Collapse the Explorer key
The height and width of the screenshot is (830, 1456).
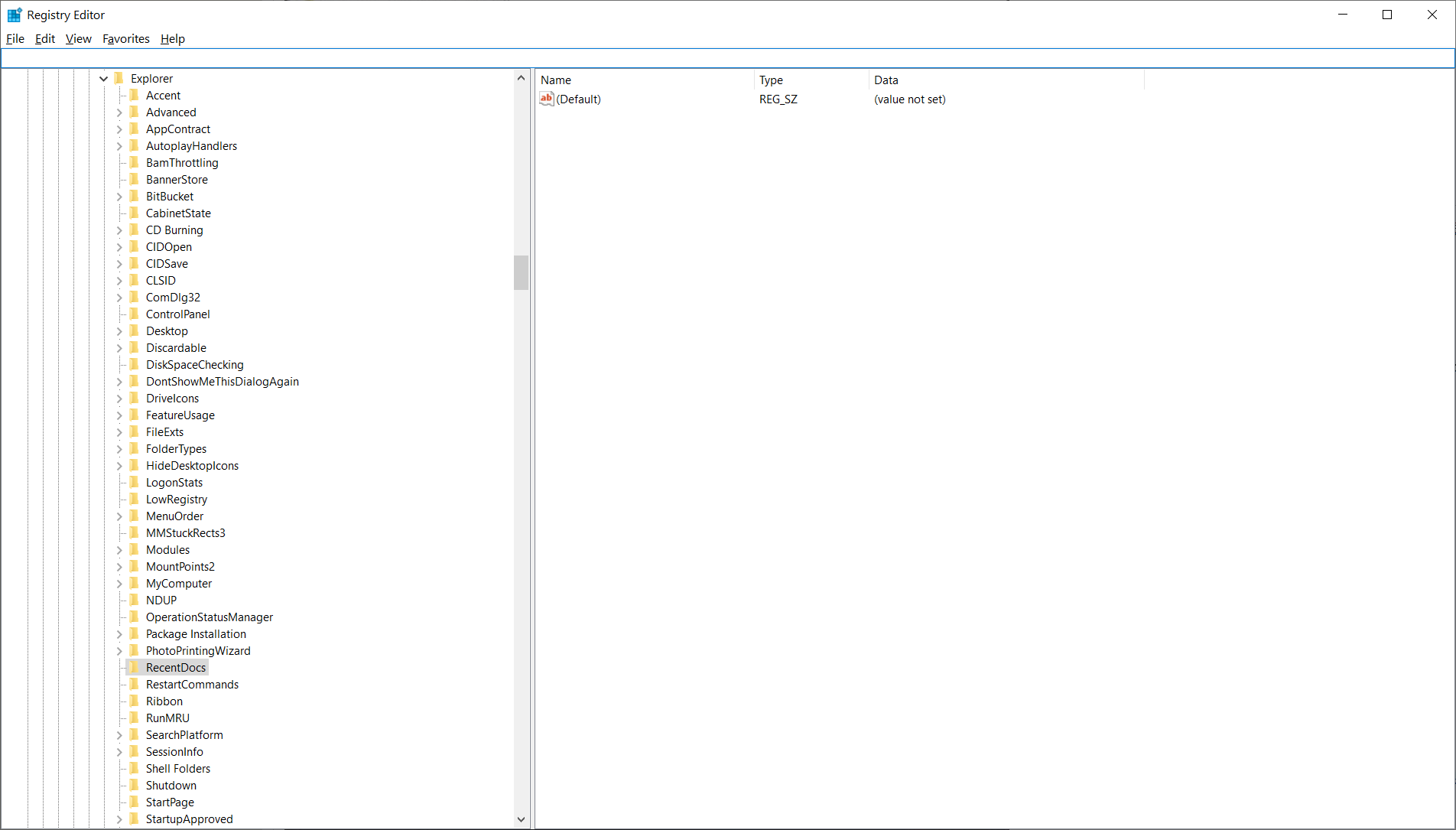coord(103,78)
